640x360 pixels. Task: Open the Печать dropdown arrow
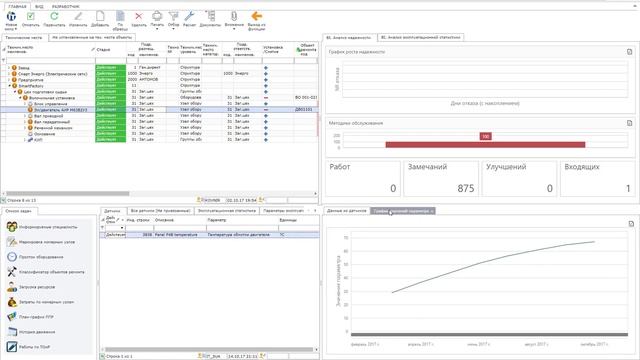pos(157,29)
